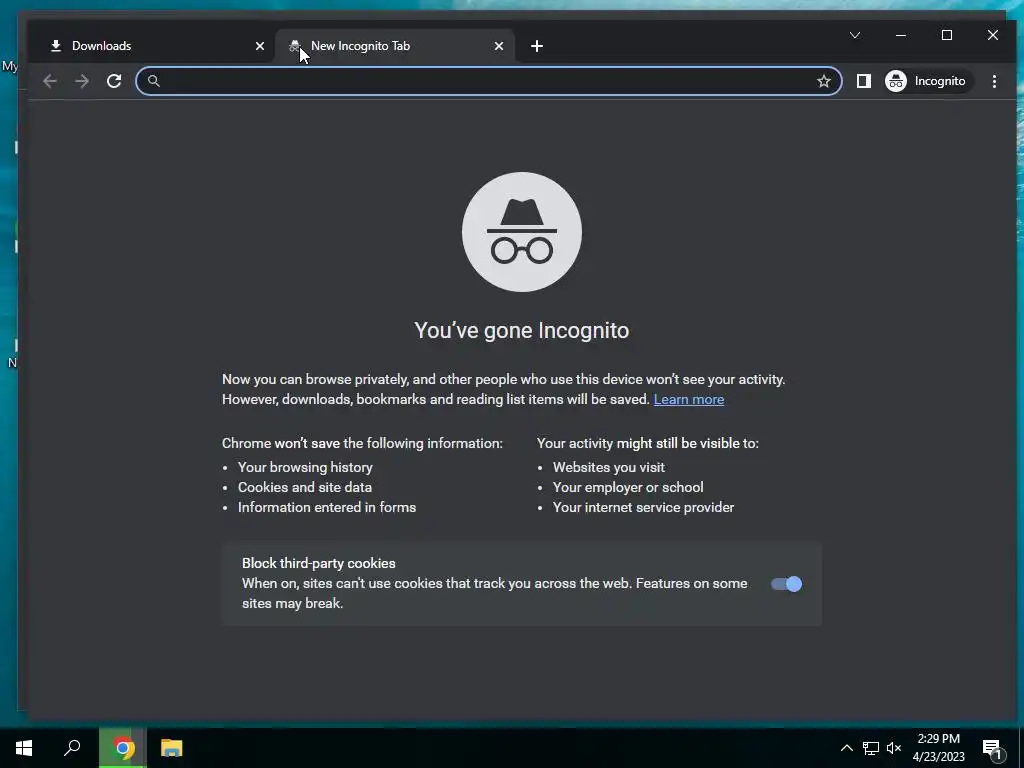Open File Explorer from taskbar
The height and width of the screenshot is (768, 1024).
point(172,748)
